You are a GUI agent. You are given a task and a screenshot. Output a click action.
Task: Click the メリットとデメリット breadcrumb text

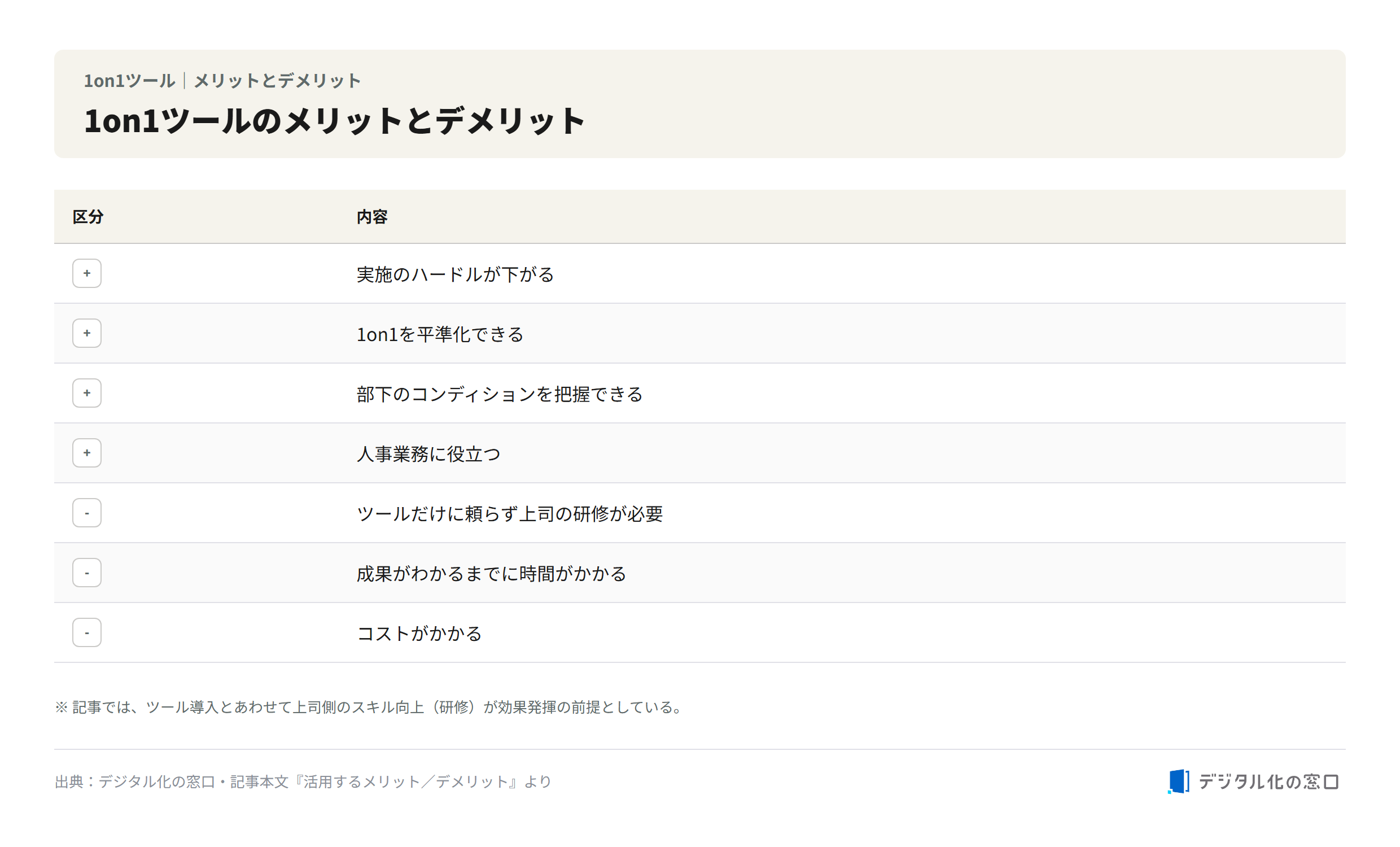tap(277, 81)
